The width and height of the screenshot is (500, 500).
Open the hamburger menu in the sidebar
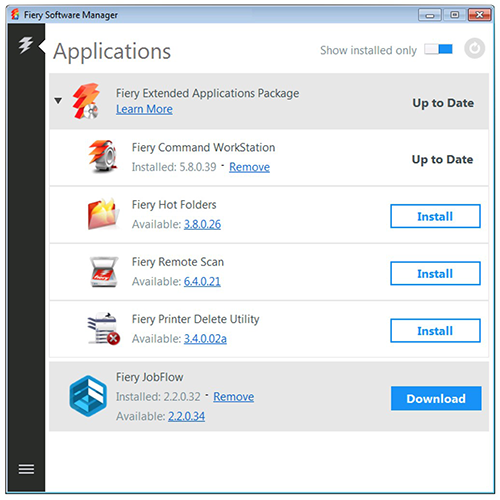(x=26, y=469)
